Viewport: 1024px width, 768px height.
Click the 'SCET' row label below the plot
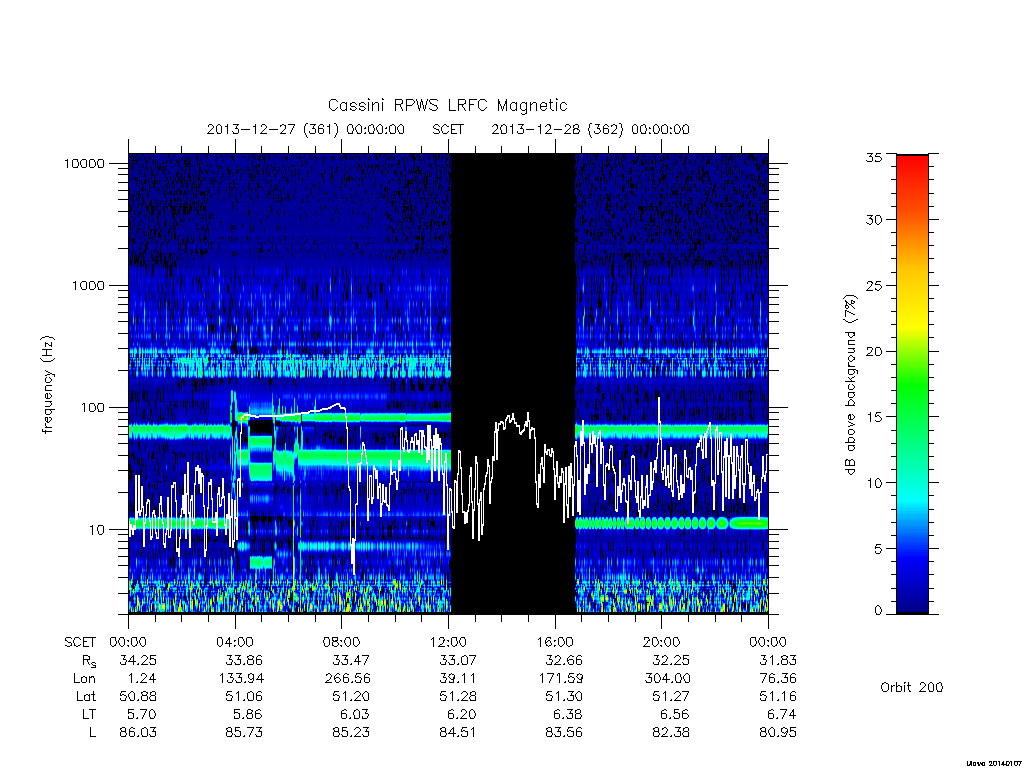pos(80,642)
